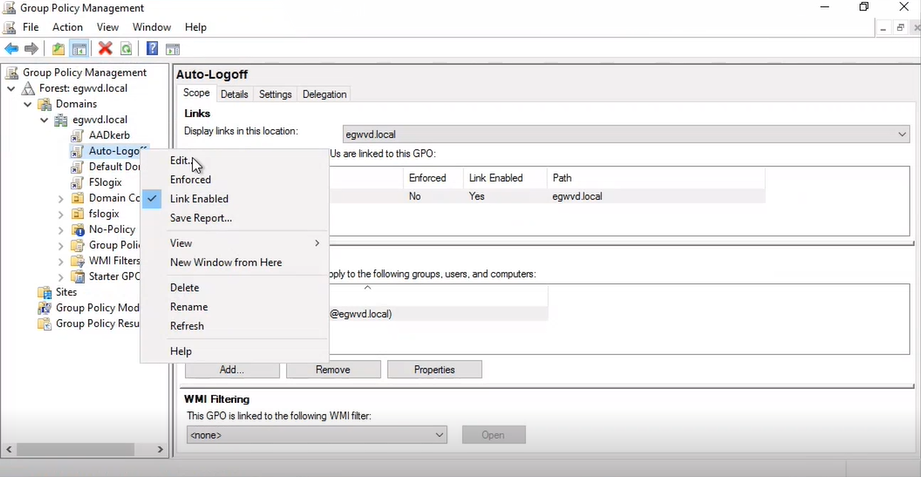The width and height of the screenshot is (921, 477).
Task: Click the Properties button
Action: [x=435, y=369]
